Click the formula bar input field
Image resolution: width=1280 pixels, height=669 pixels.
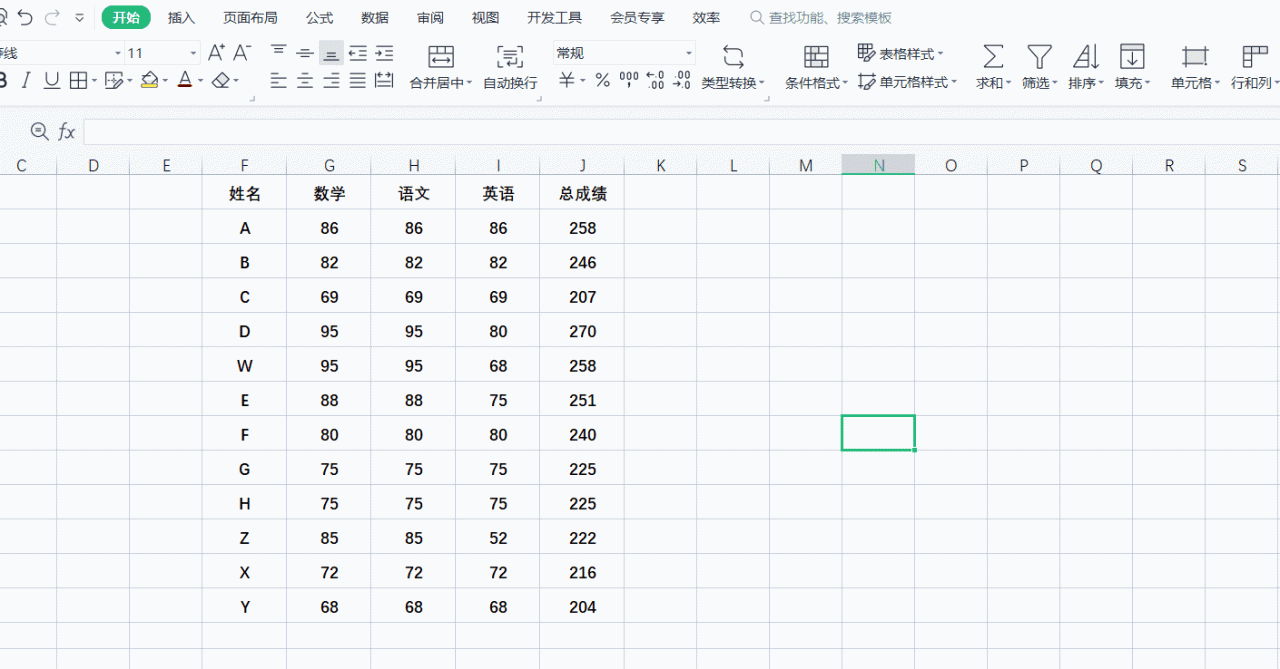click(681, 131)
